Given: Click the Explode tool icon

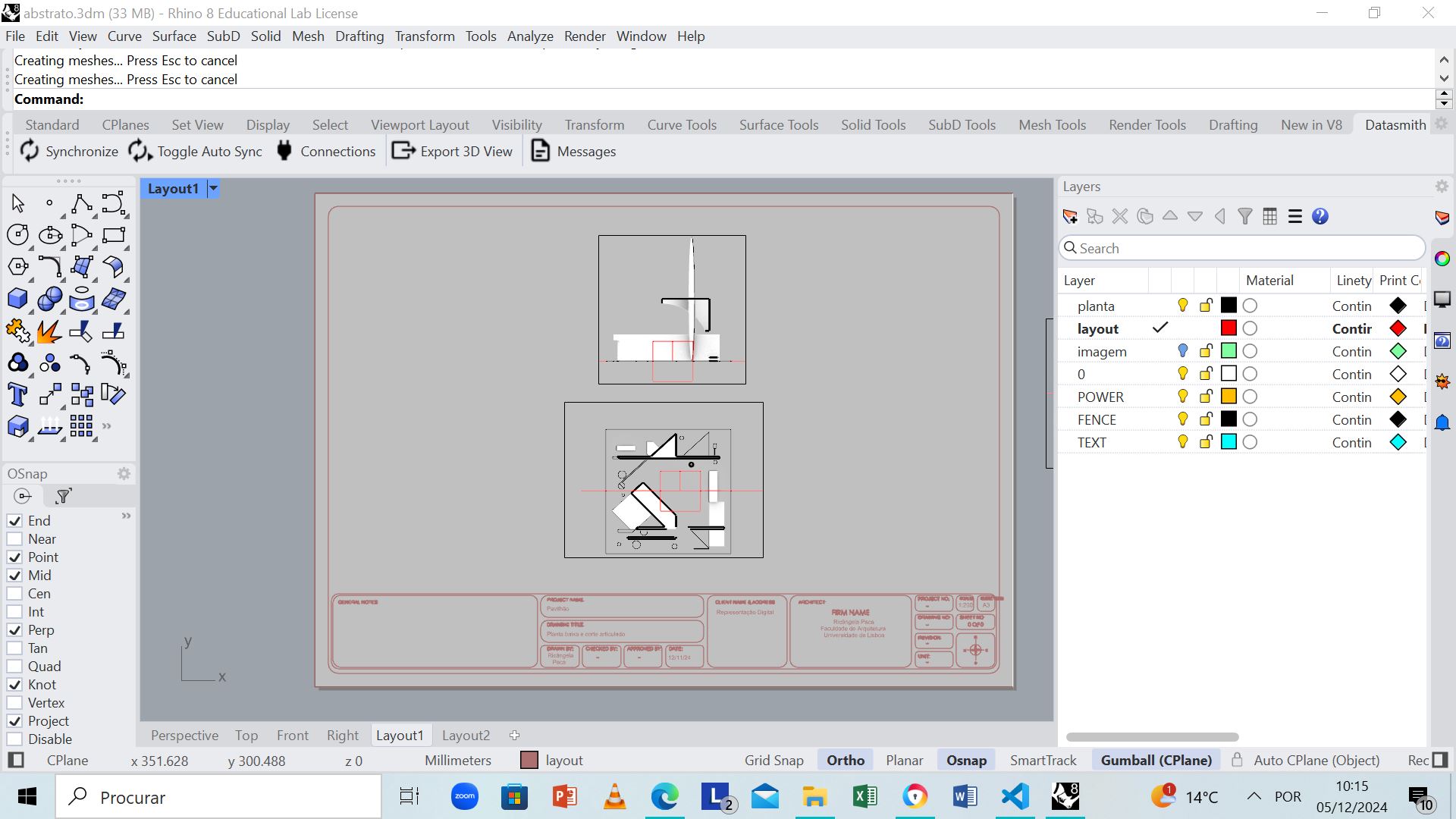Looking at the screenshot, I should click(49, 331).
